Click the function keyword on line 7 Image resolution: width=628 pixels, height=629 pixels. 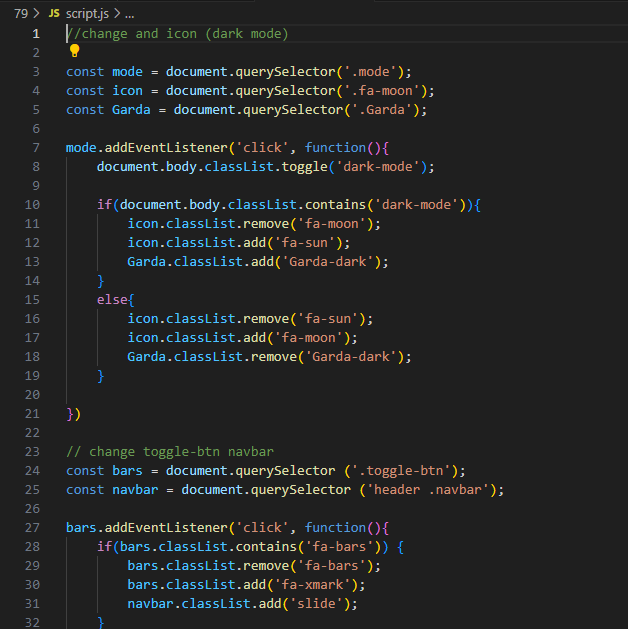tap(335, 148)
